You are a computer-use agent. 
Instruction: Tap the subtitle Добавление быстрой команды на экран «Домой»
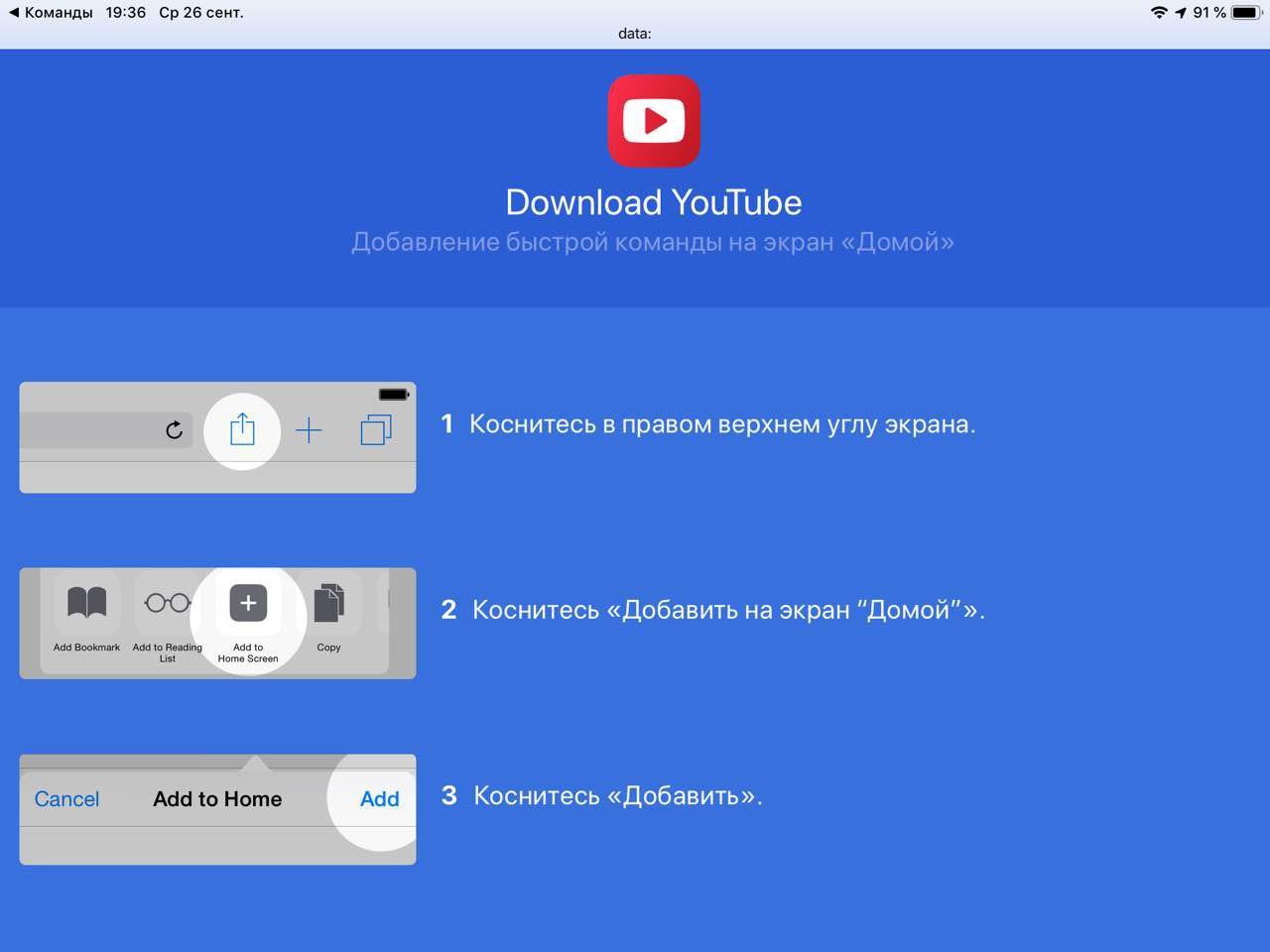point(653,242)
